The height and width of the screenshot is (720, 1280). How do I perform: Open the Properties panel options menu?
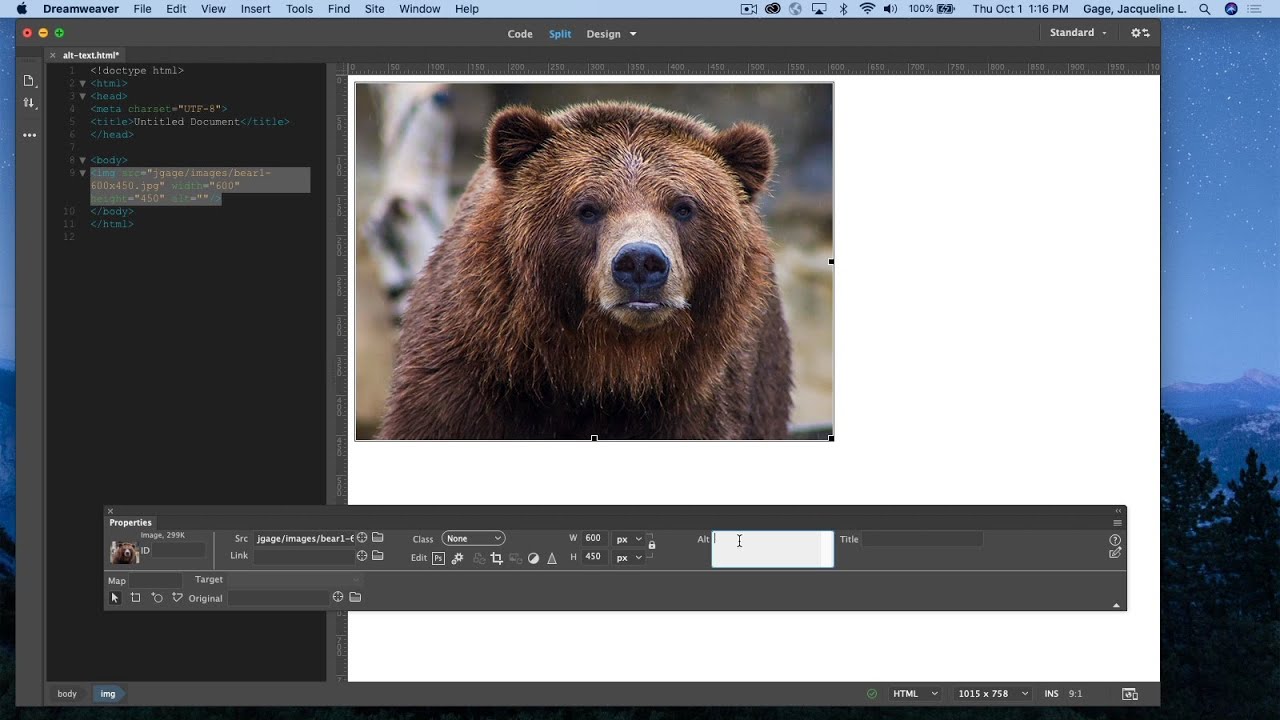[1117, 522]
